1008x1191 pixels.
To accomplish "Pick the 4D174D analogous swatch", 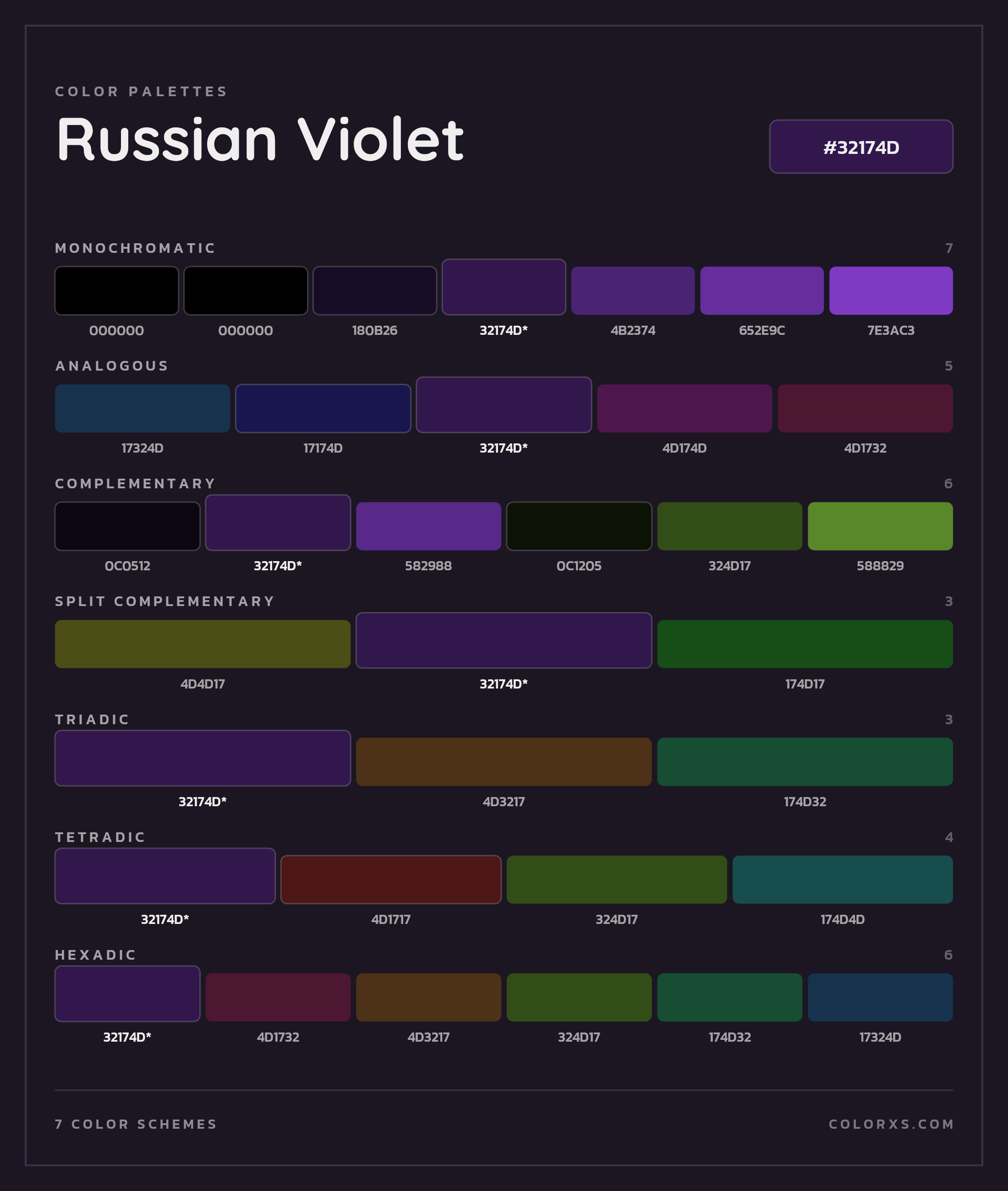I will click(685, 409).
